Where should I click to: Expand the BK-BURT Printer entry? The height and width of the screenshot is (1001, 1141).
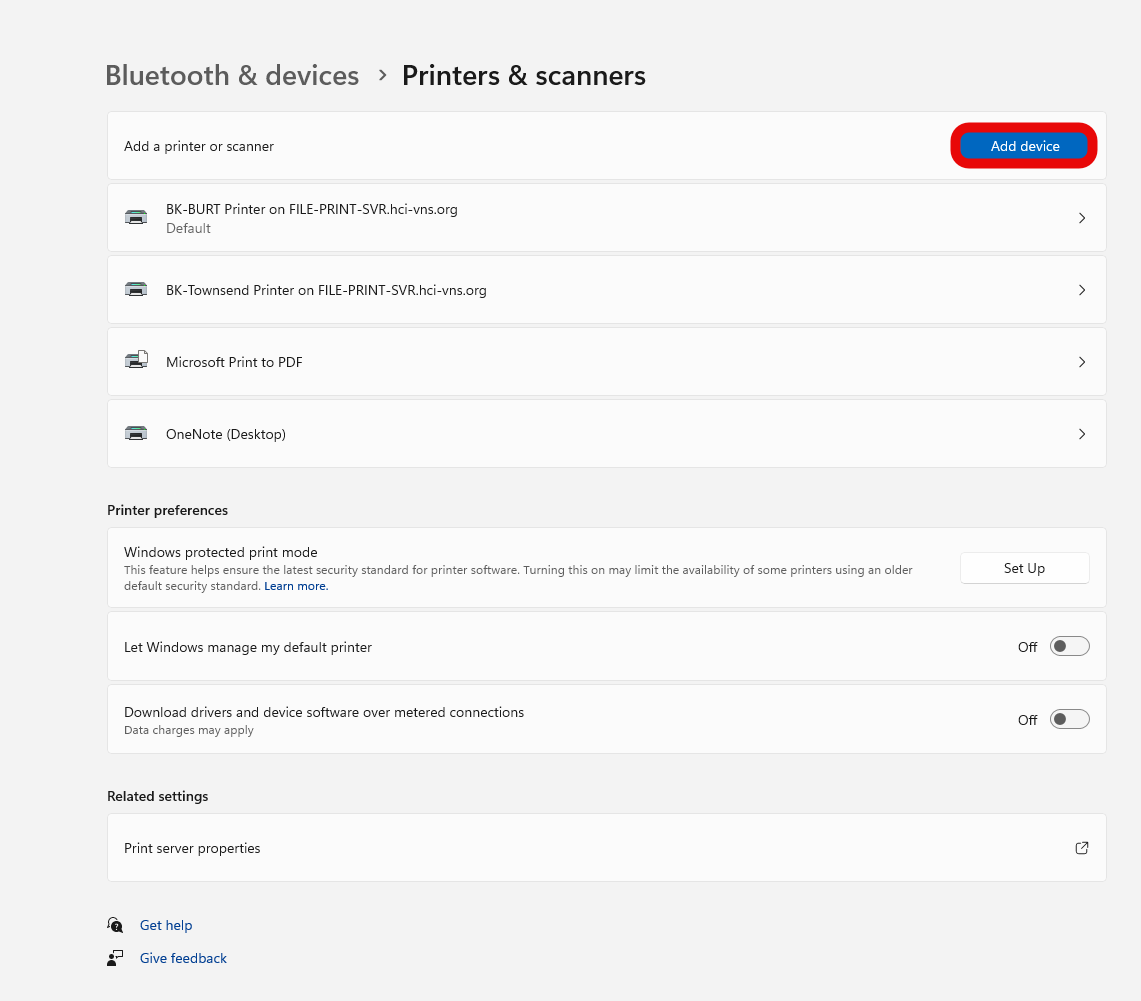tap(1082, 217)
